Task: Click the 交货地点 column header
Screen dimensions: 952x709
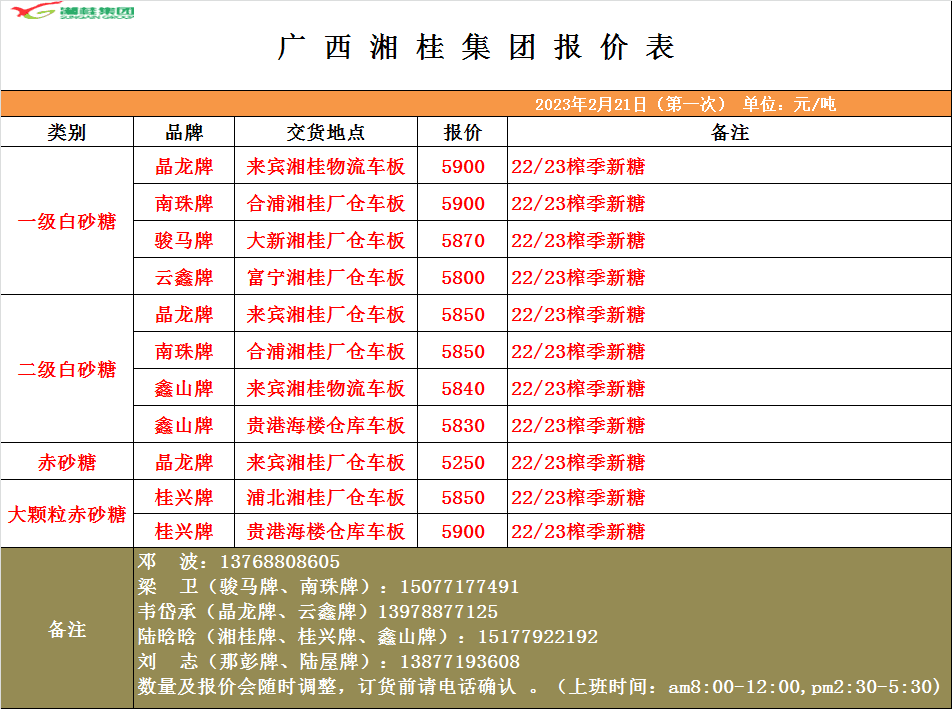Action: point(325,132)
